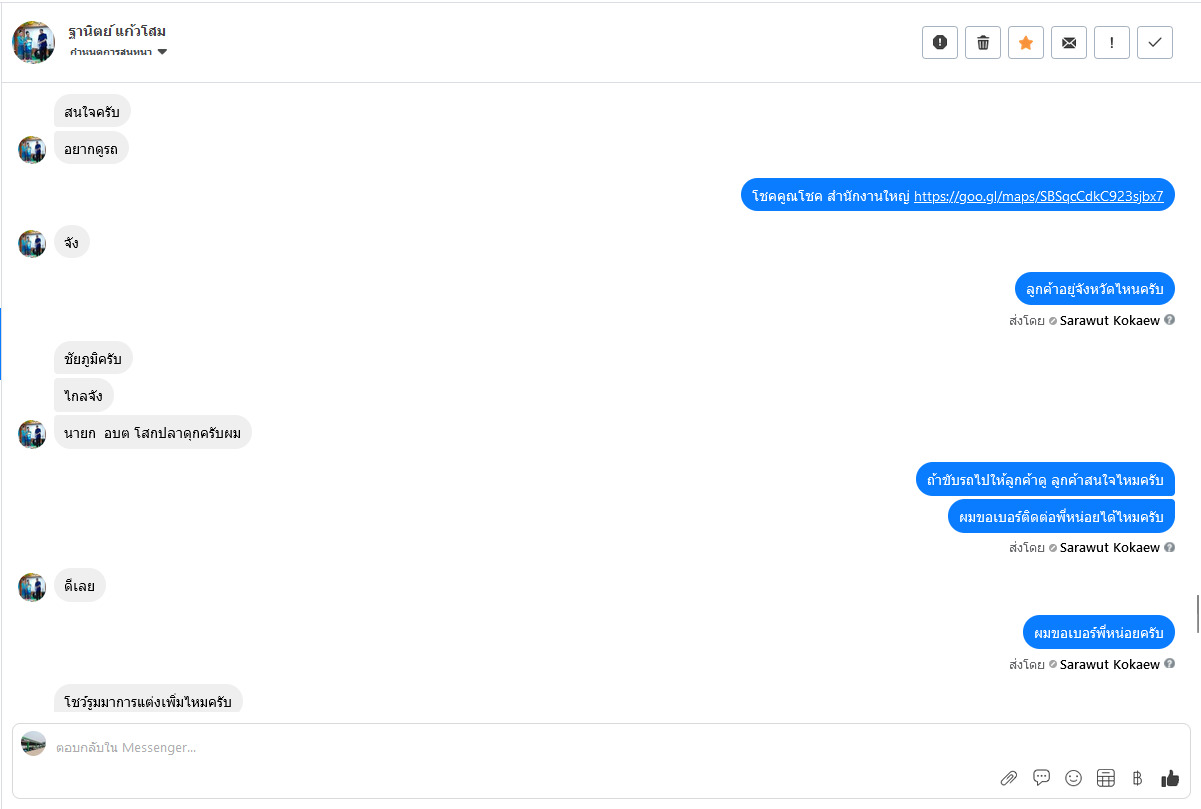Image resolution: width=1201 pixels, height=809 pixels.
Task: Send a thumbs-up like
Action: pyautogui.click(x=1170, y=778)
